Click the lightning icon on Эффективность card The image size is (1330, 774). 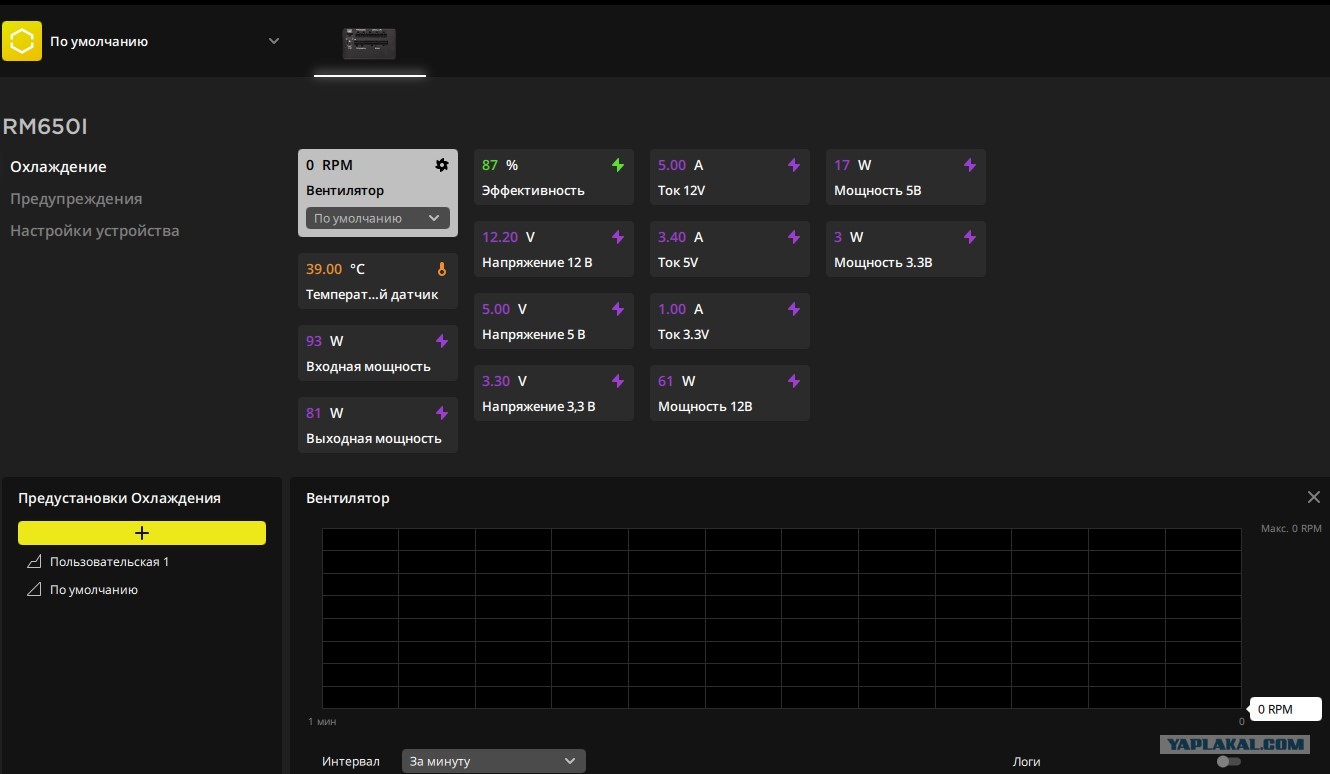coord(618,165)
